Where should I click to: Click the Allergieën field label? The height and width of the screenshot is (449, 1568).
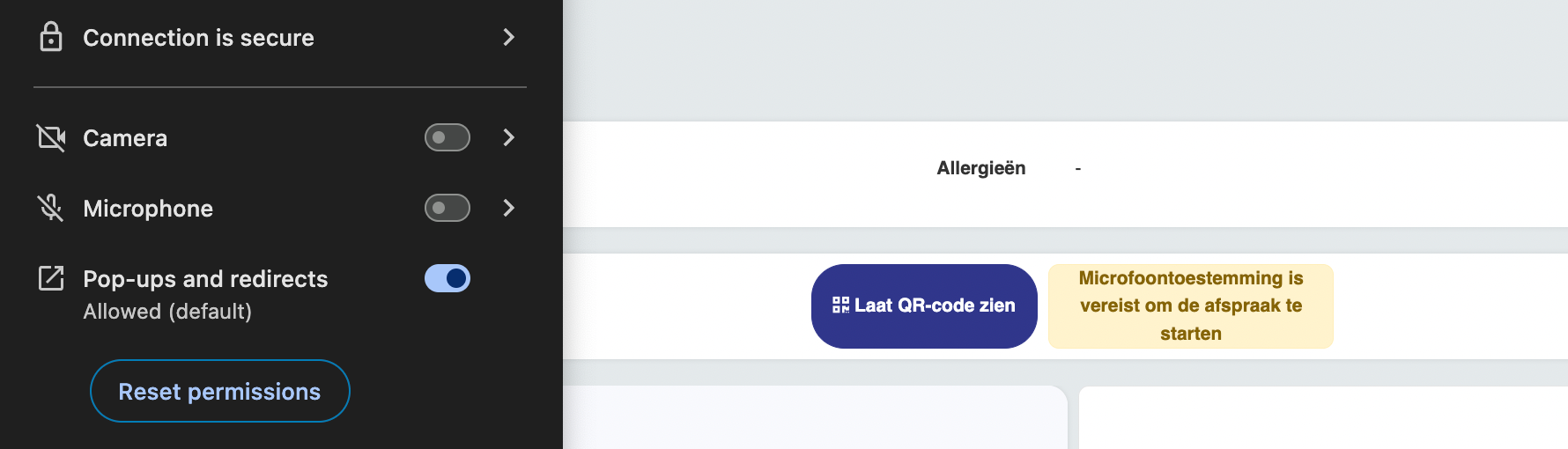coord(980,168)
